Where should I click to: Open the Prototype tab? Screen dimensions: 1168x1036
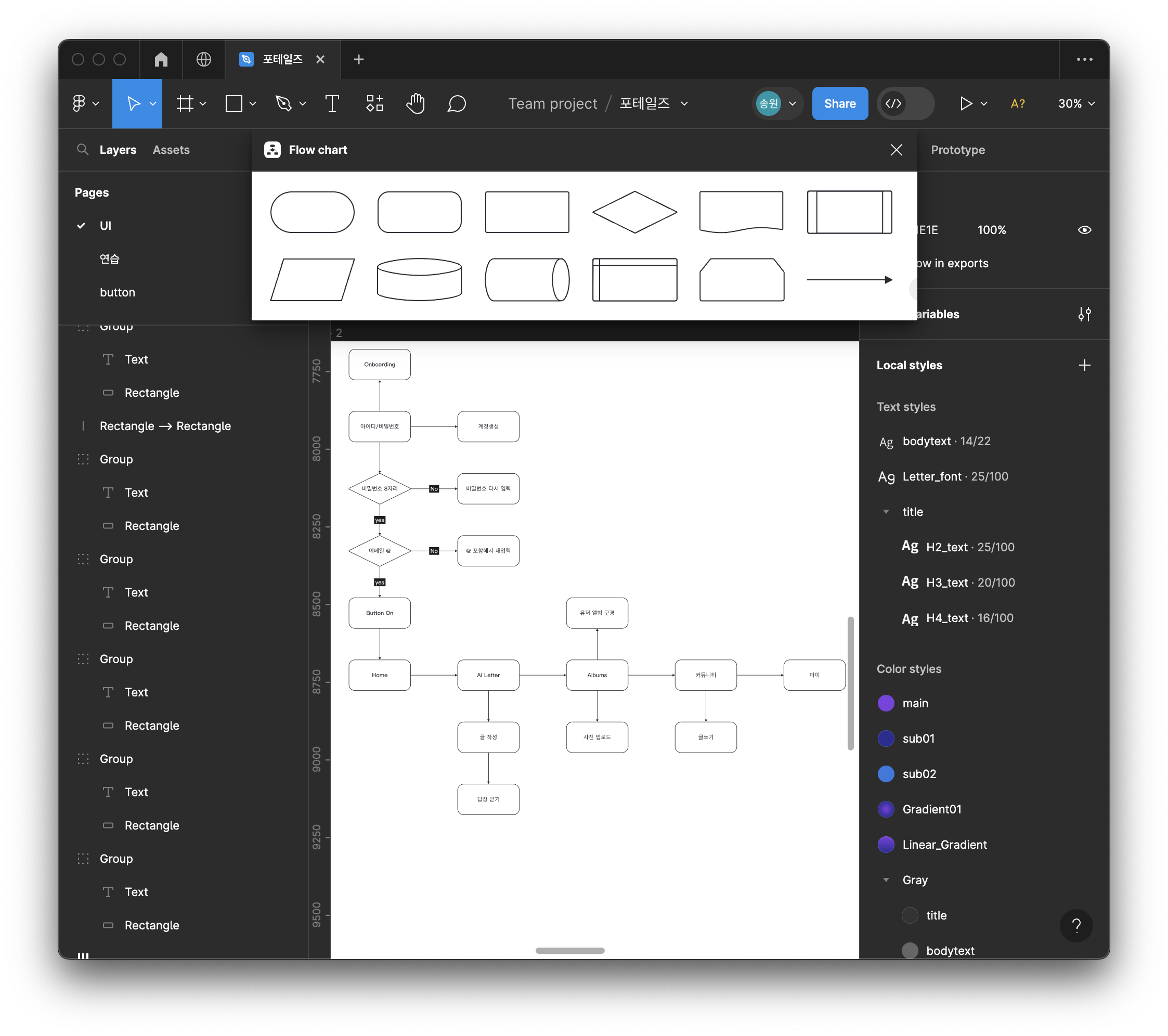[958, 150]
